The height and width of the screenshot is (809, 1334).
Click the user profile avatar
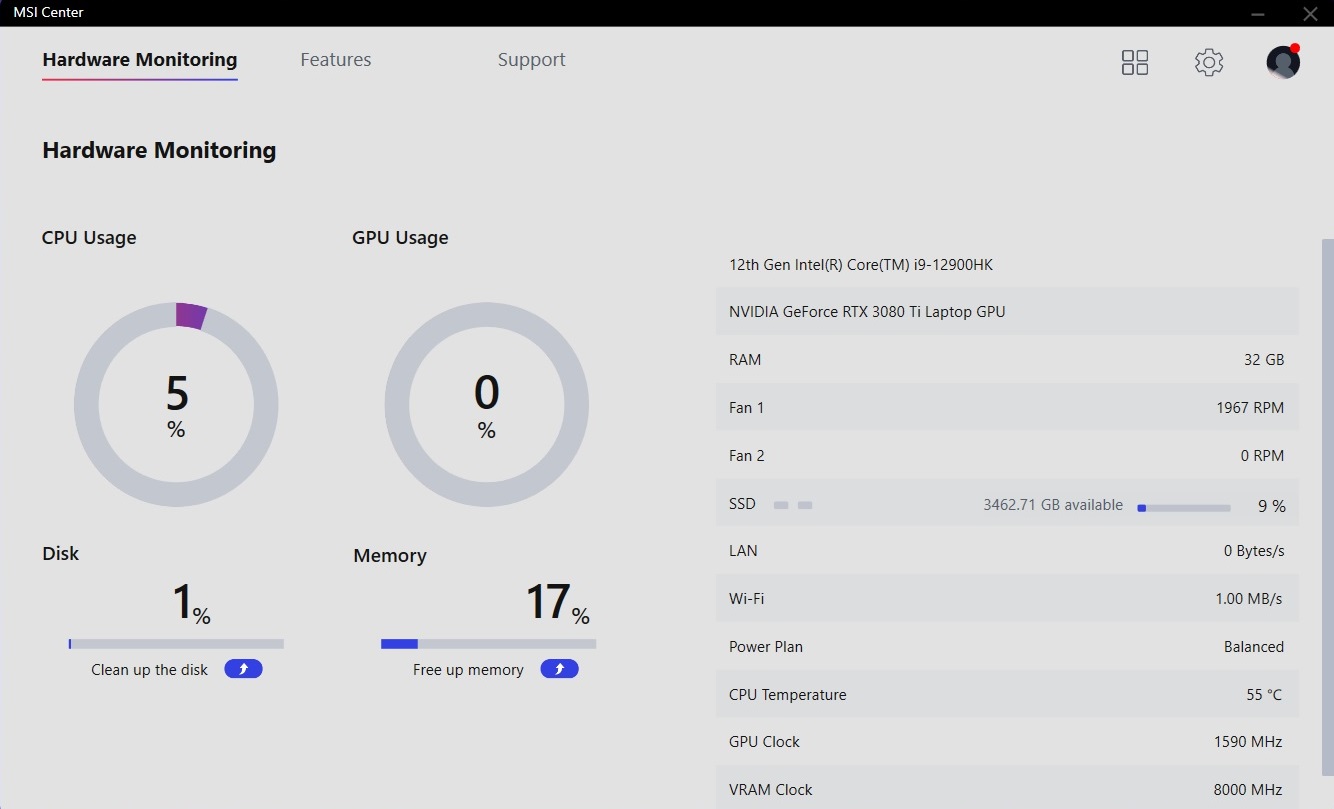pyautogui.click(x=1283, y=63)
